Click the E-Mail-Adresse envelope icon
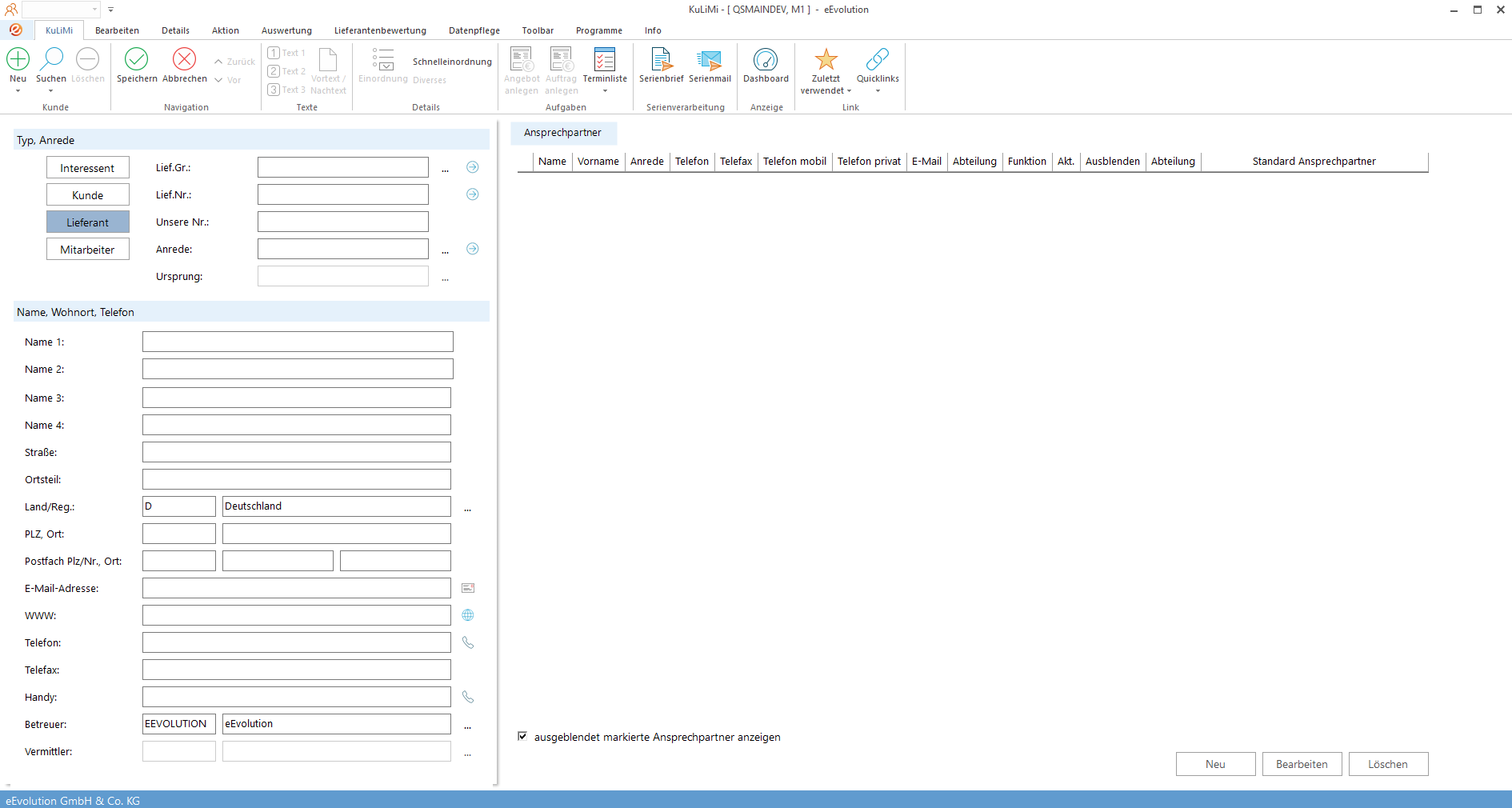 [x=468, y=588]
